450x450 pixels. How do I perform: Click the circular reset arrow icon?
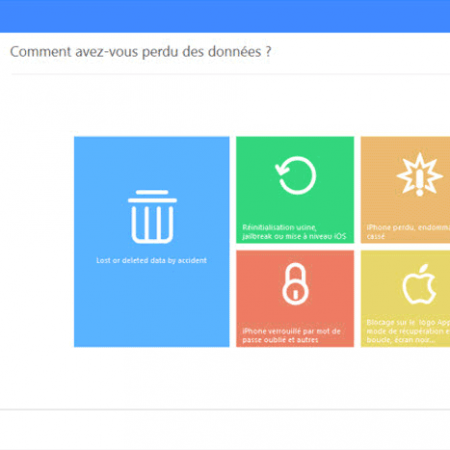click(295, 175)
